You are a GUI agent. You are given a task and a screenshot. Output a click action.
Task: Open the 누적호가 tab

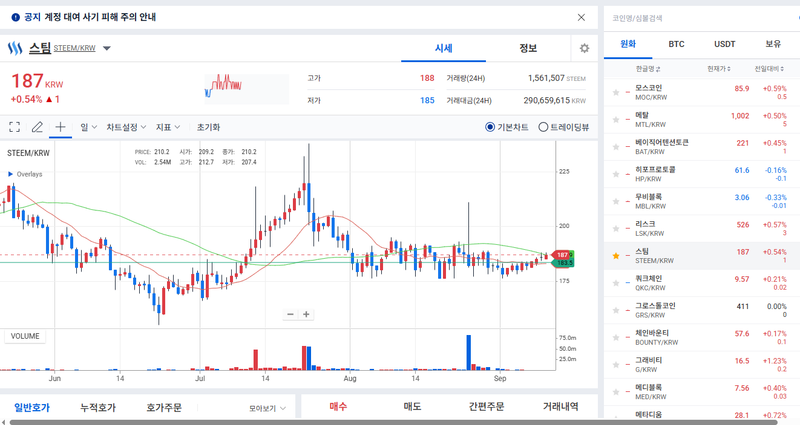tap(98, 407)
